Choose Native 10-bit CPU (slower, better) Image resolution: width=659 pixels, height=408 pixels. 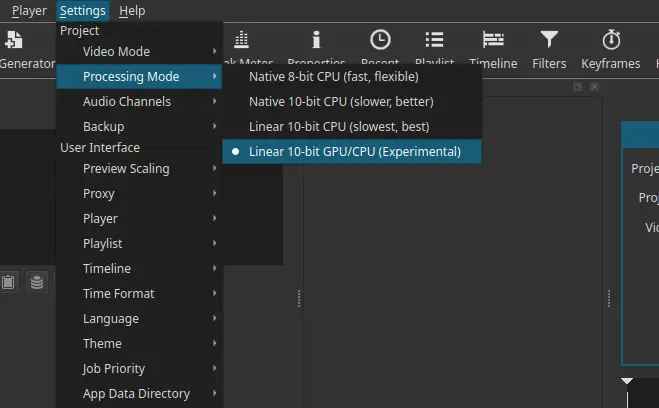[340, 101]
